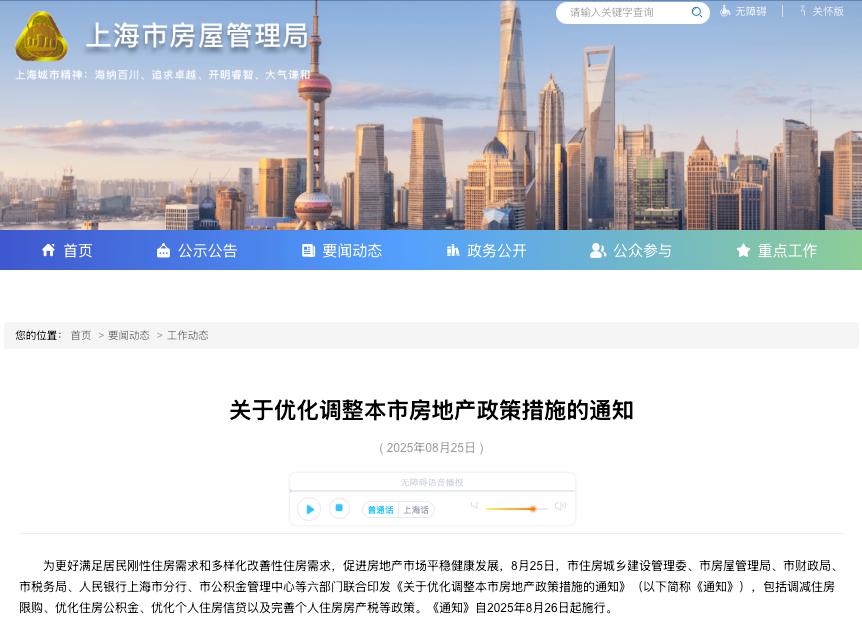Open 无障碍 accessibility mode
862x622 pixels.
click(743, 11)
